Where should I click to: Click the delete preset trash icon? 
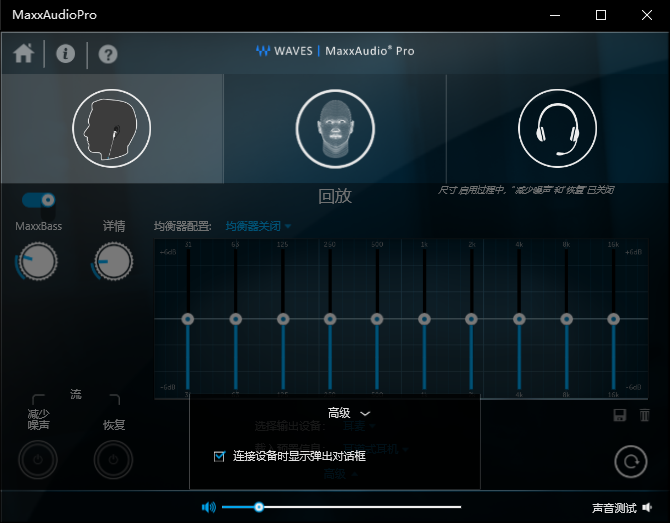[644, 415]
